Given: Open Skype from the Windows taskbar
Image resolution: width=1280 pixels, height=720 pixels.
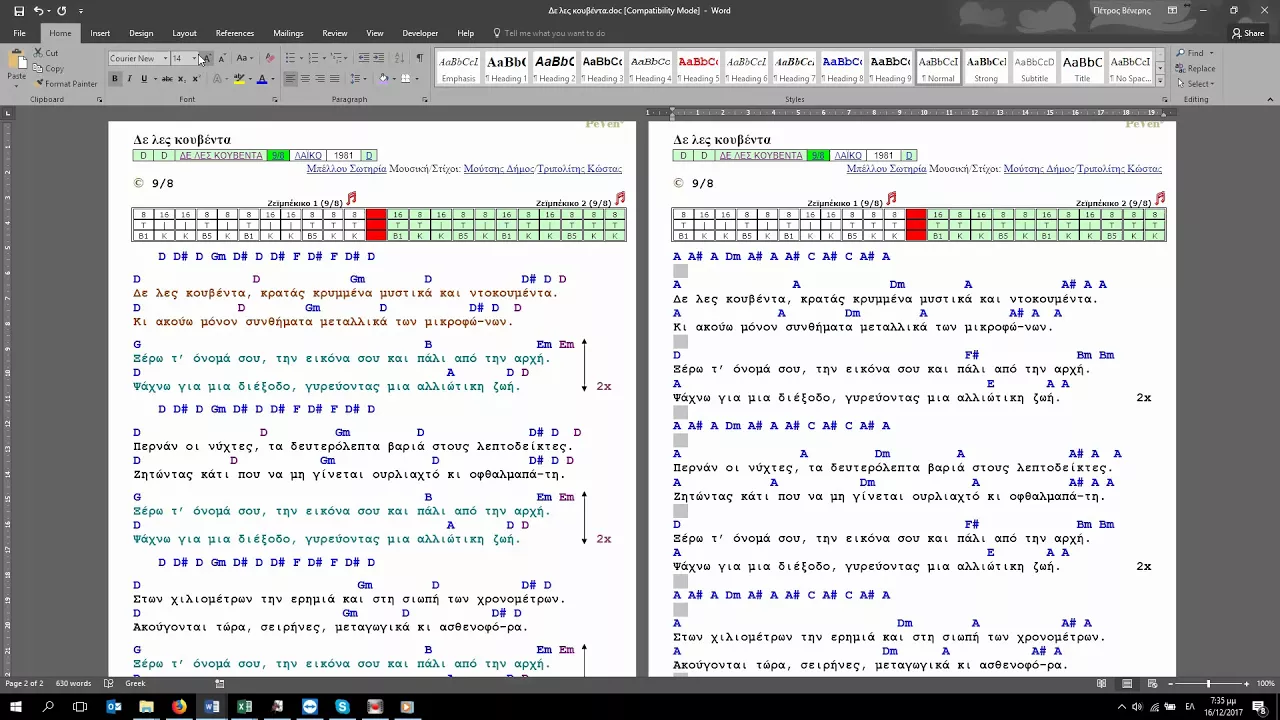Looking at the screenshot, I should (x=342, y=707).
